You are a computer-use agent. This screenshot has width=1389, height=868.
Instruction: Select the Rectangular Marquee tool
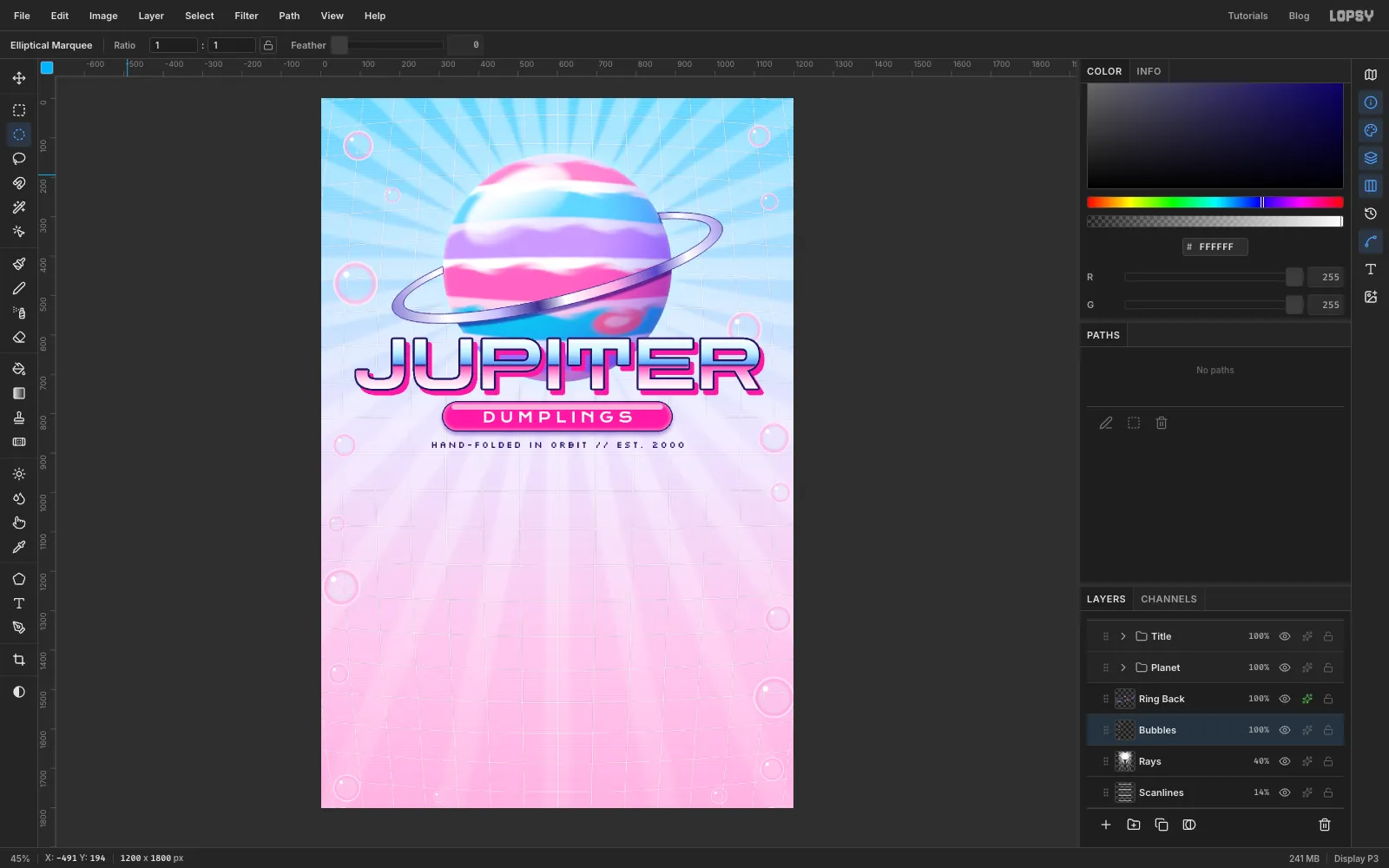click(x=19, y=110)
